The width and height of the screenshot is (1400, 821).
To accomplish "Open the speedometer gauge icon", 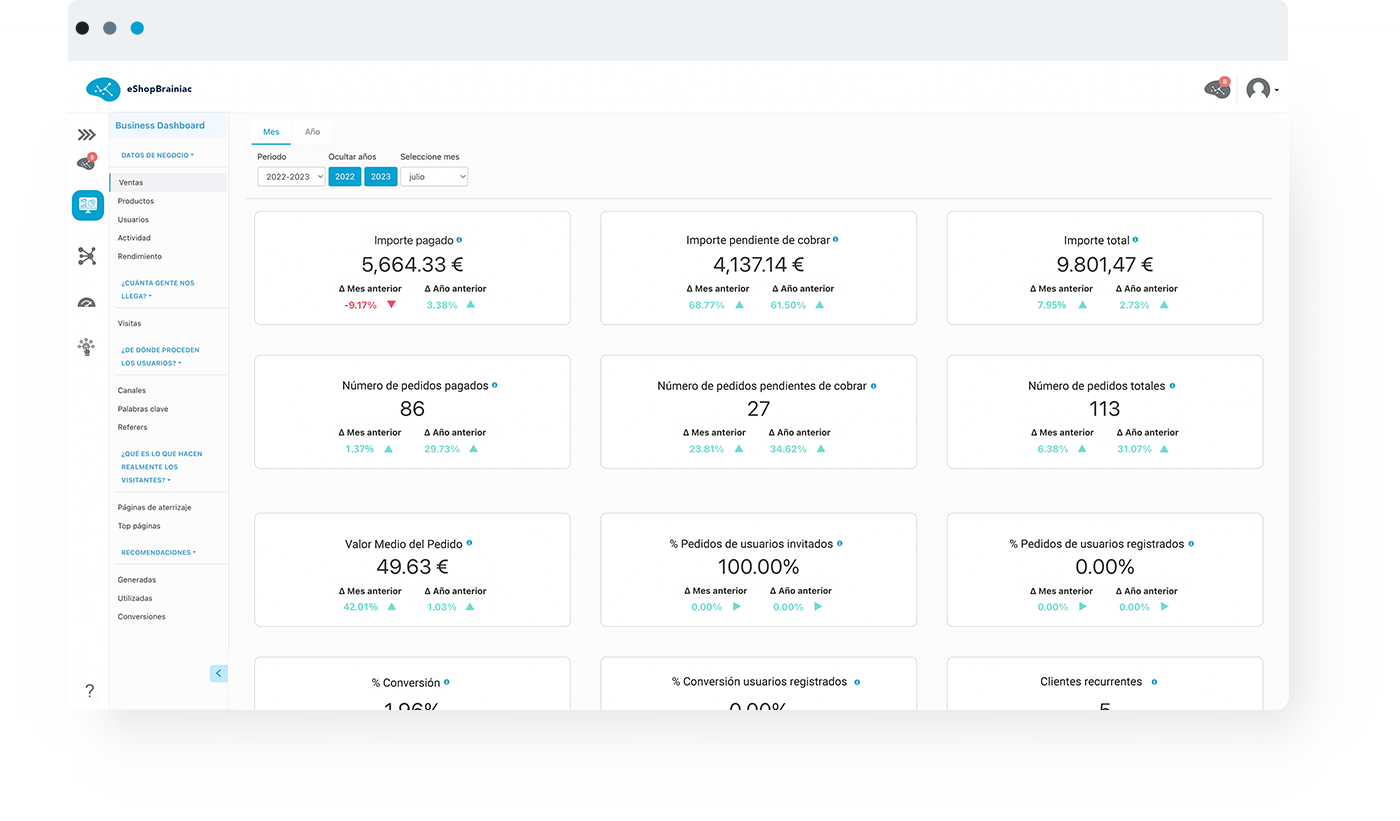I will pos(87,303).
